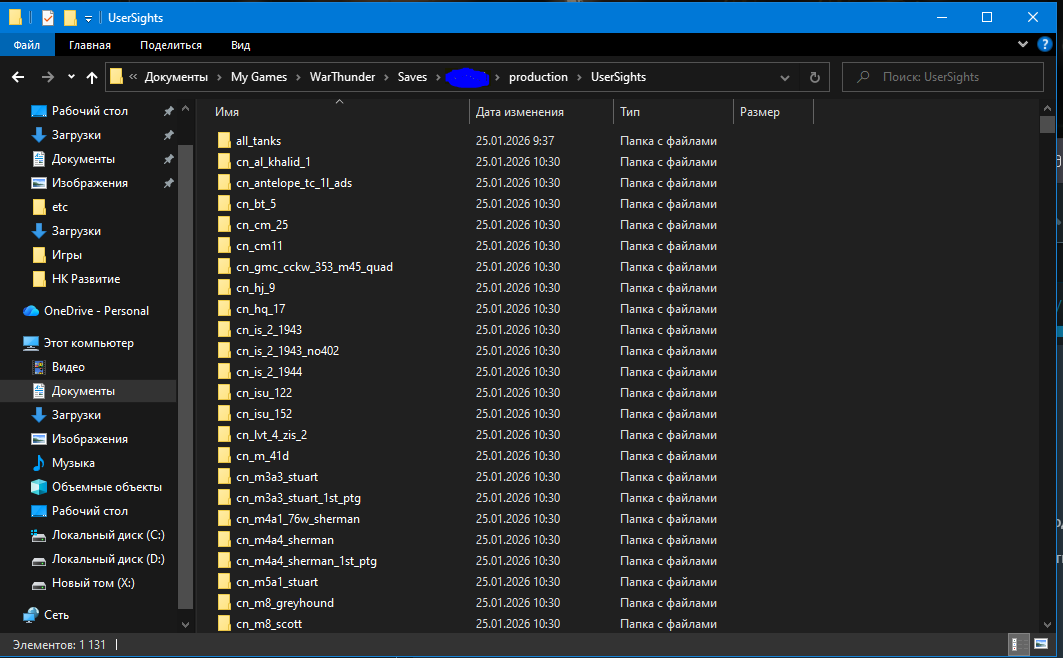Go up one folder level

(x=92, y=77)
